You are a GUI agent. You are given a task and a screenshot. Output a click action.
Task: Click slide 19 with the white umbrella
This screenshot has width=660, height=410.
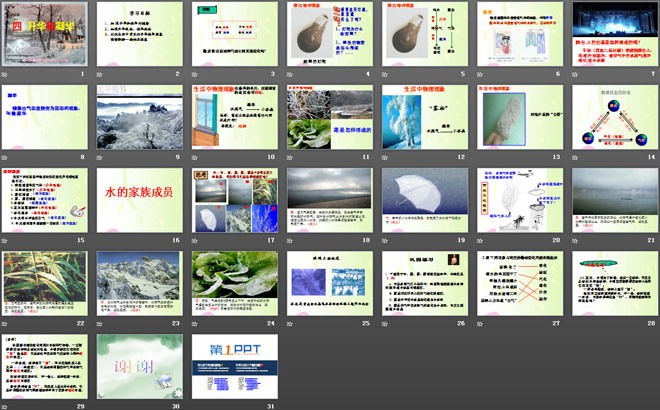422,200
